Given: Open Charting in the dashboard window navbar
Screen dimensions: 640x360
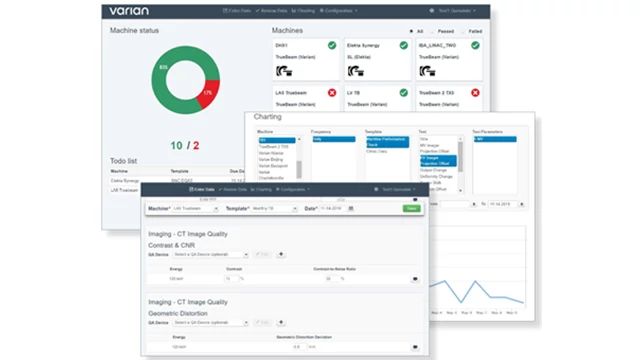Looking at the screenshot, I should click(304, 11).
